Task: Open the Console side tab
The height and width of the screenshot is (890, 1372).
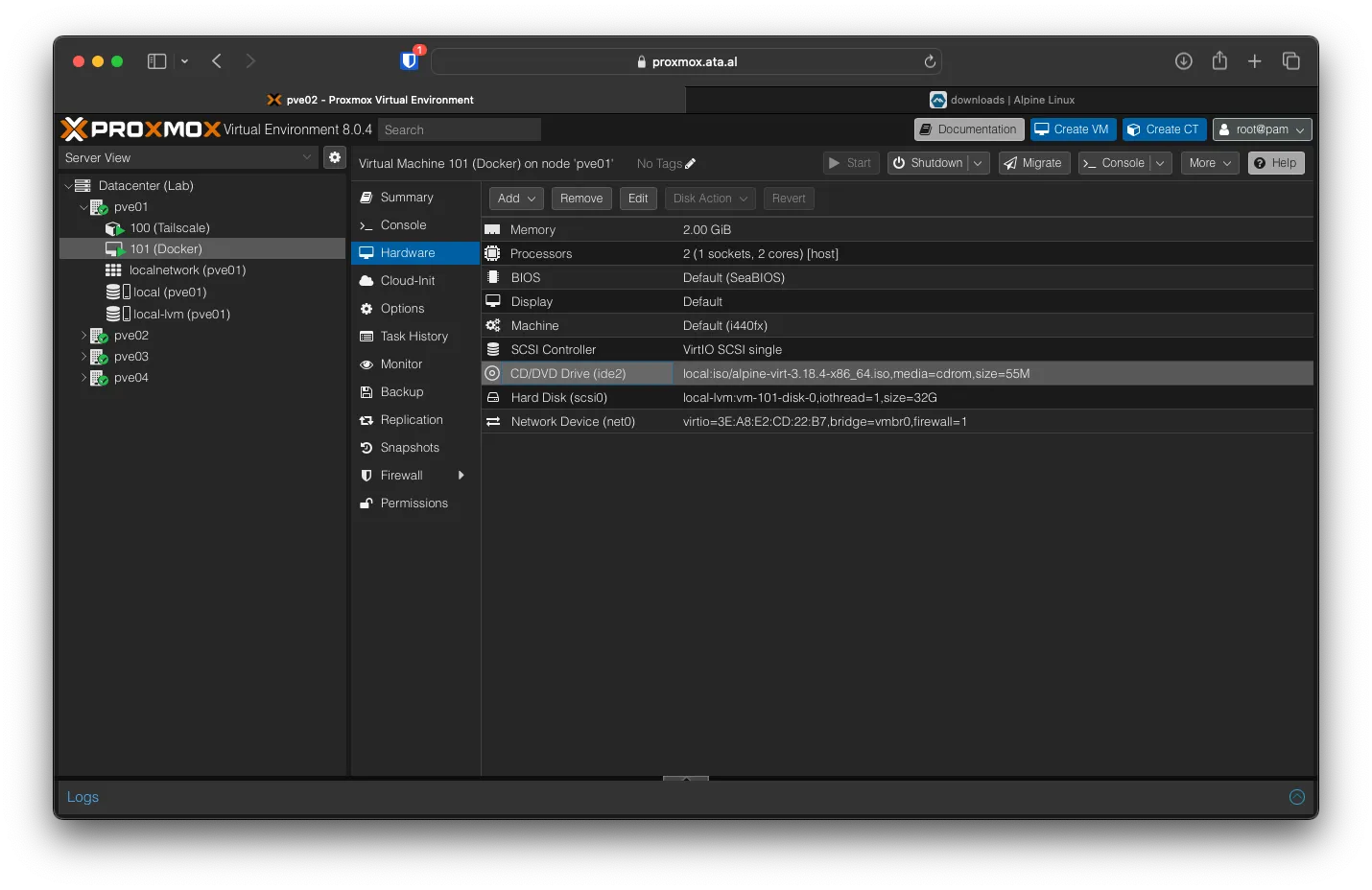Action: (415, 225)
